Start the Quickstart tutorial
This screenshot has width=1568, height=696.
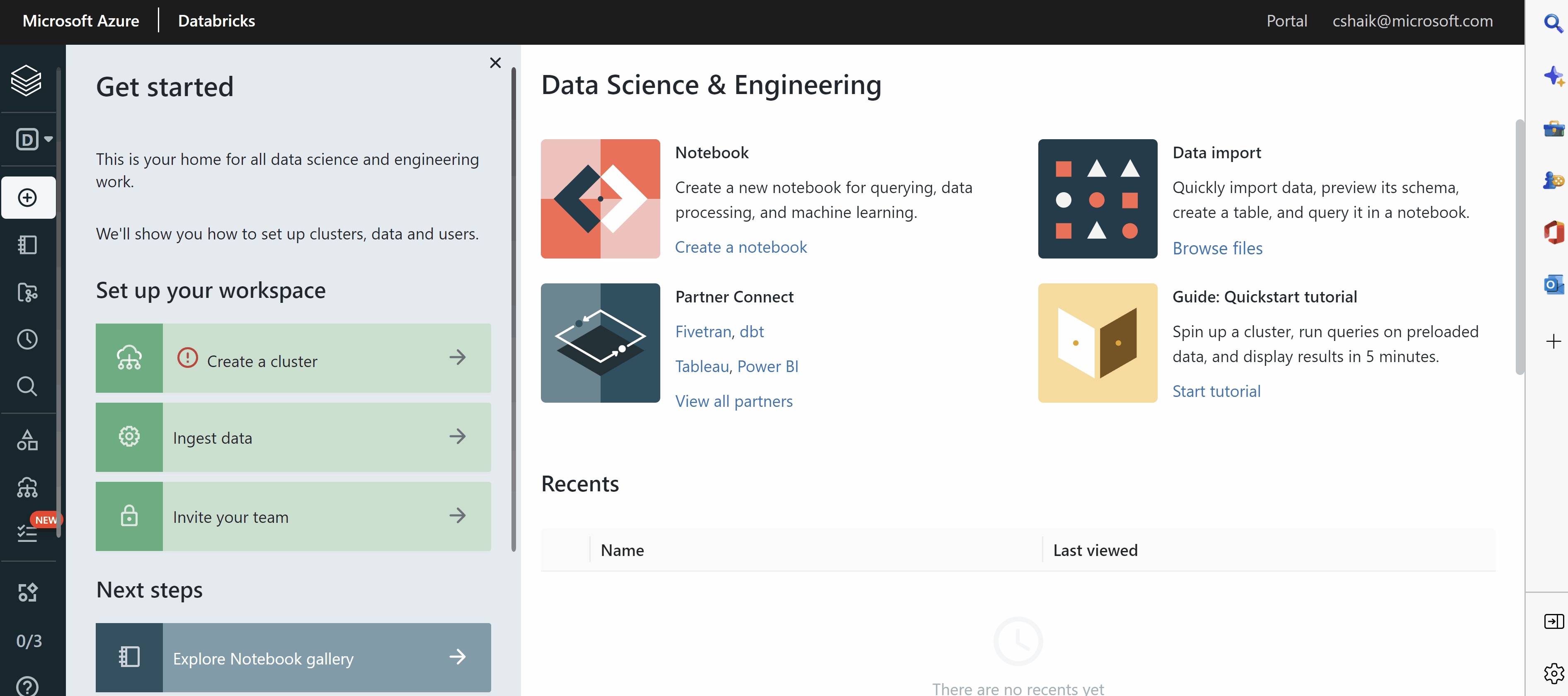click(1216, 391)
